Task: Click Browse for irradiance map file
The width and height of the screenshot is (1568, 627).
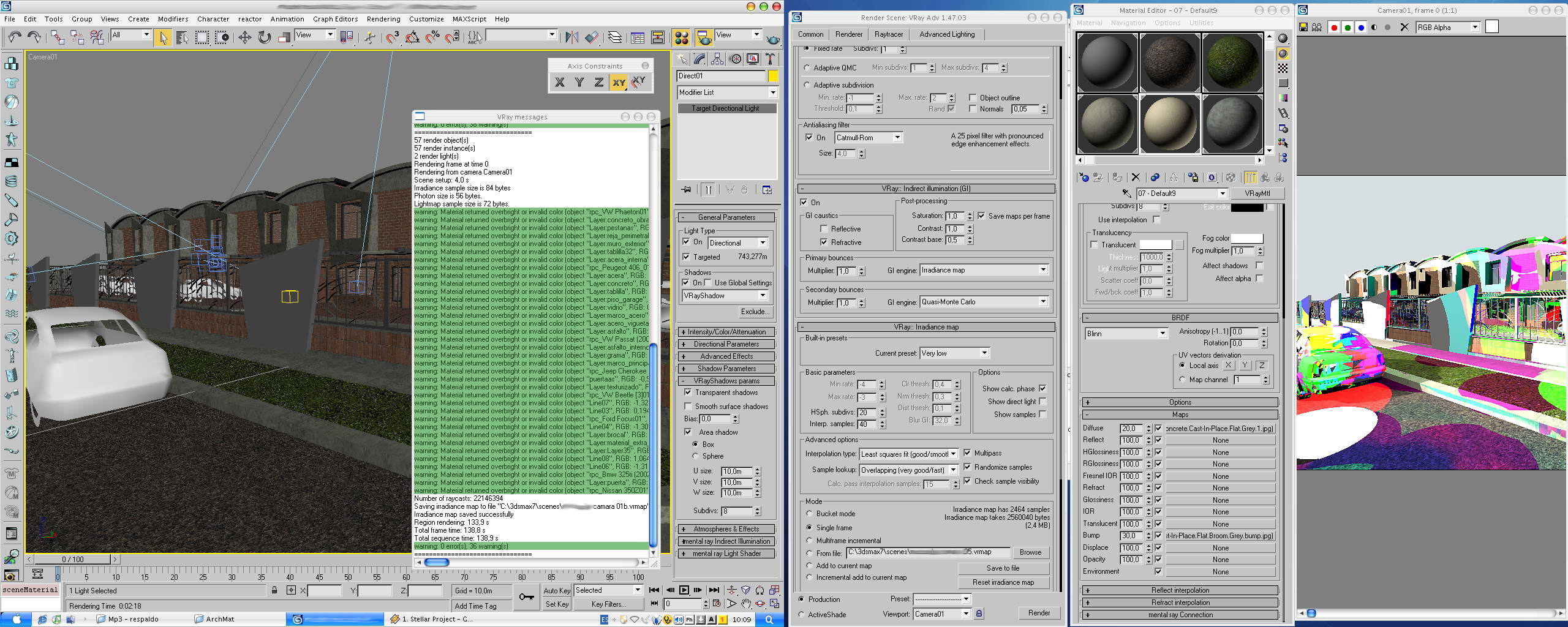Action: 1030,552
